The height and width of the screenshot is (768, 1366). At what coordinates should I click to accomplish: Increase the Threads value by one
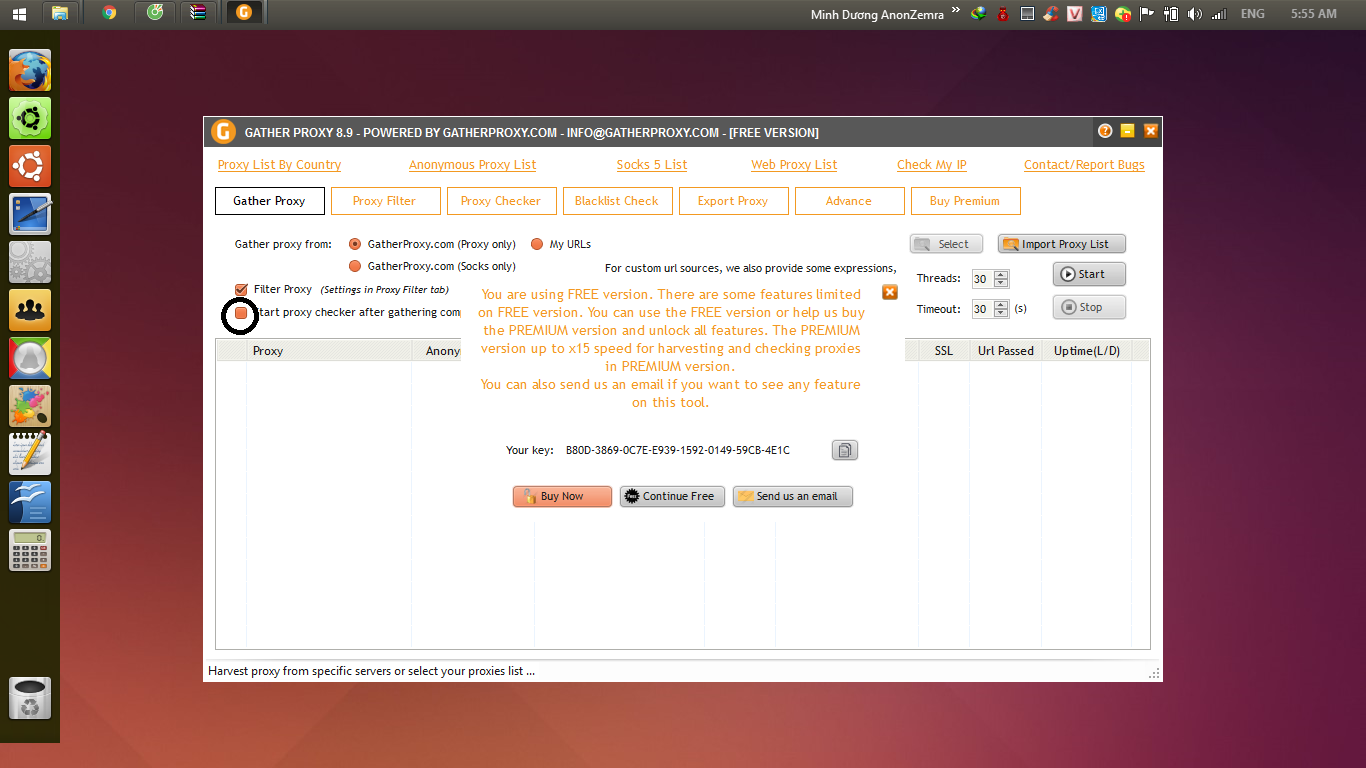tap(1002, 275)
